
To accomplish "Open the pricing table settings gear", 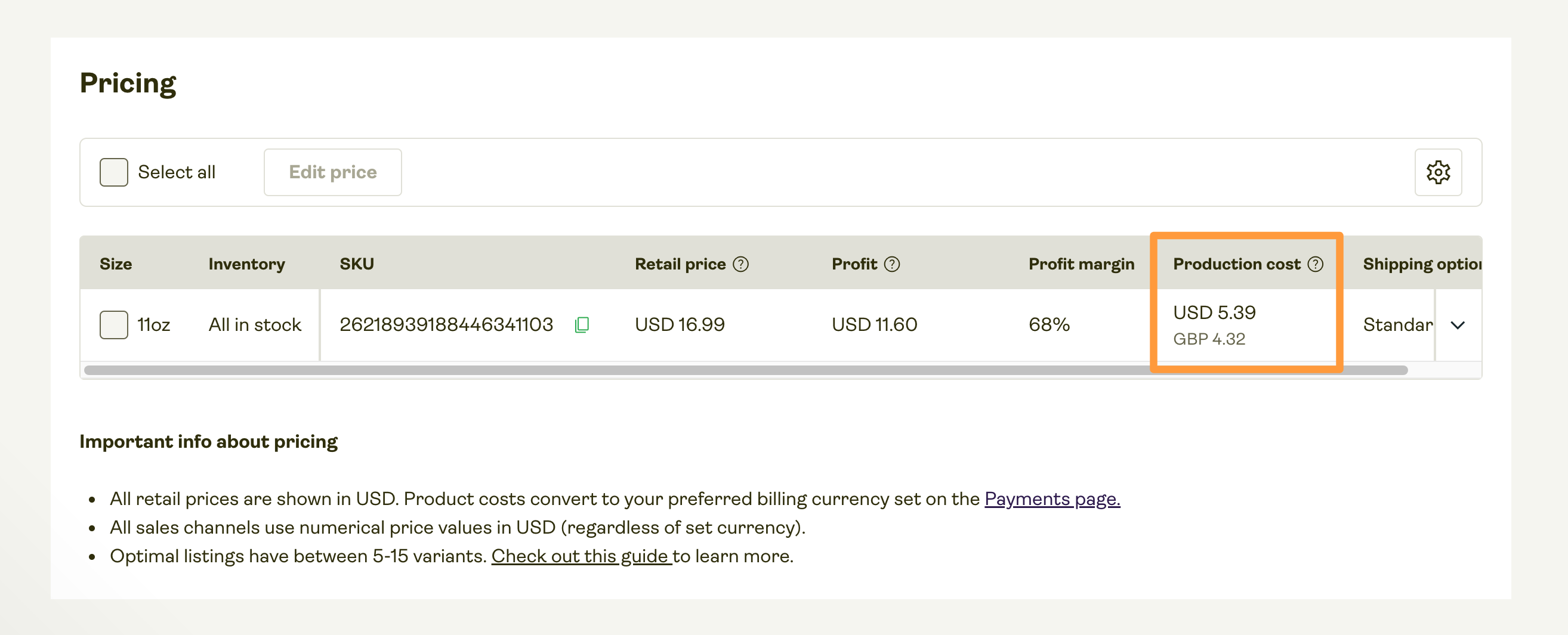I will coord(1439,172).
